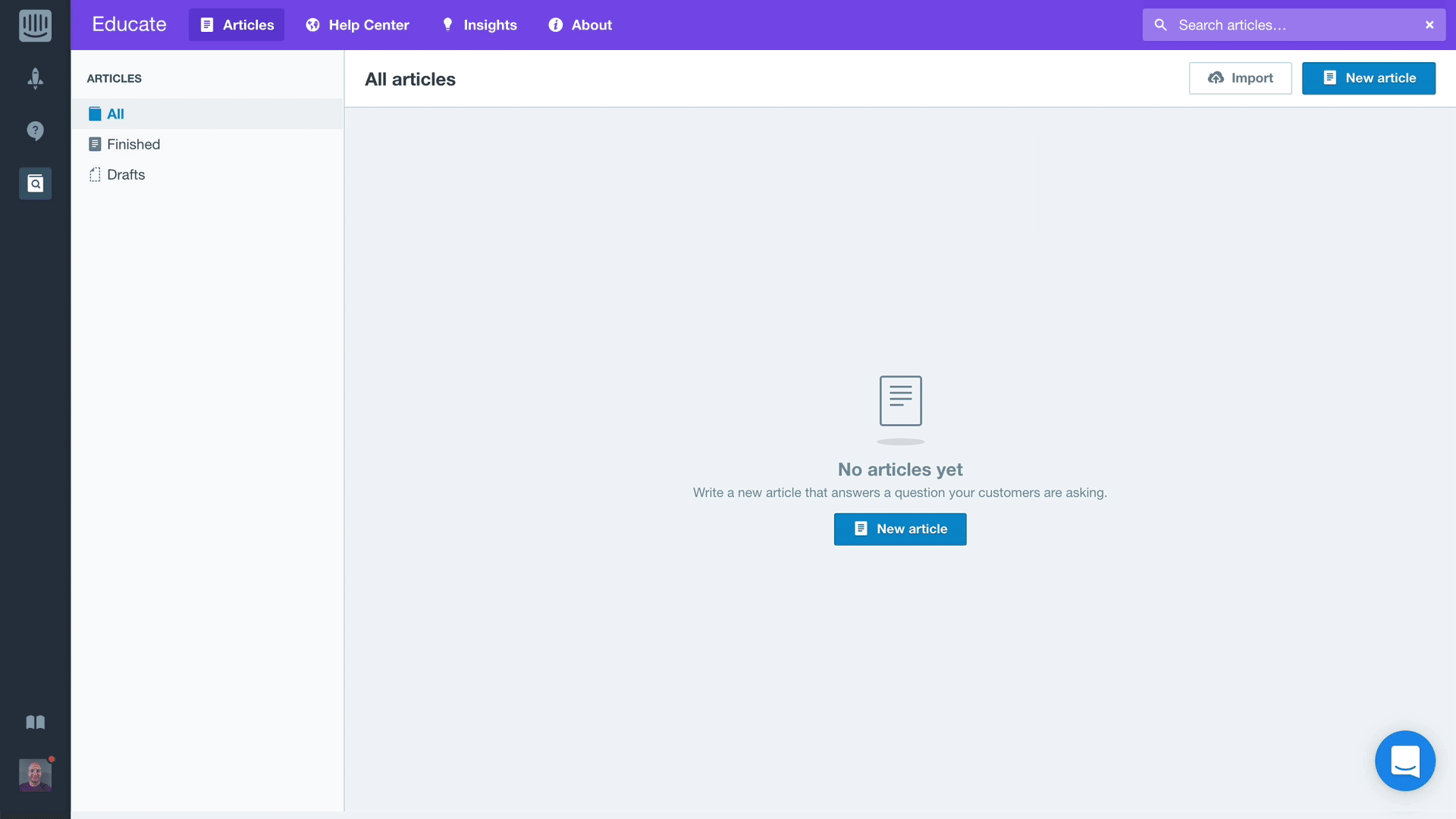The height and width of the screenshot is (819, 1456).
Task: Open the open-book docs icon
Action: click(x=35, y=722)
